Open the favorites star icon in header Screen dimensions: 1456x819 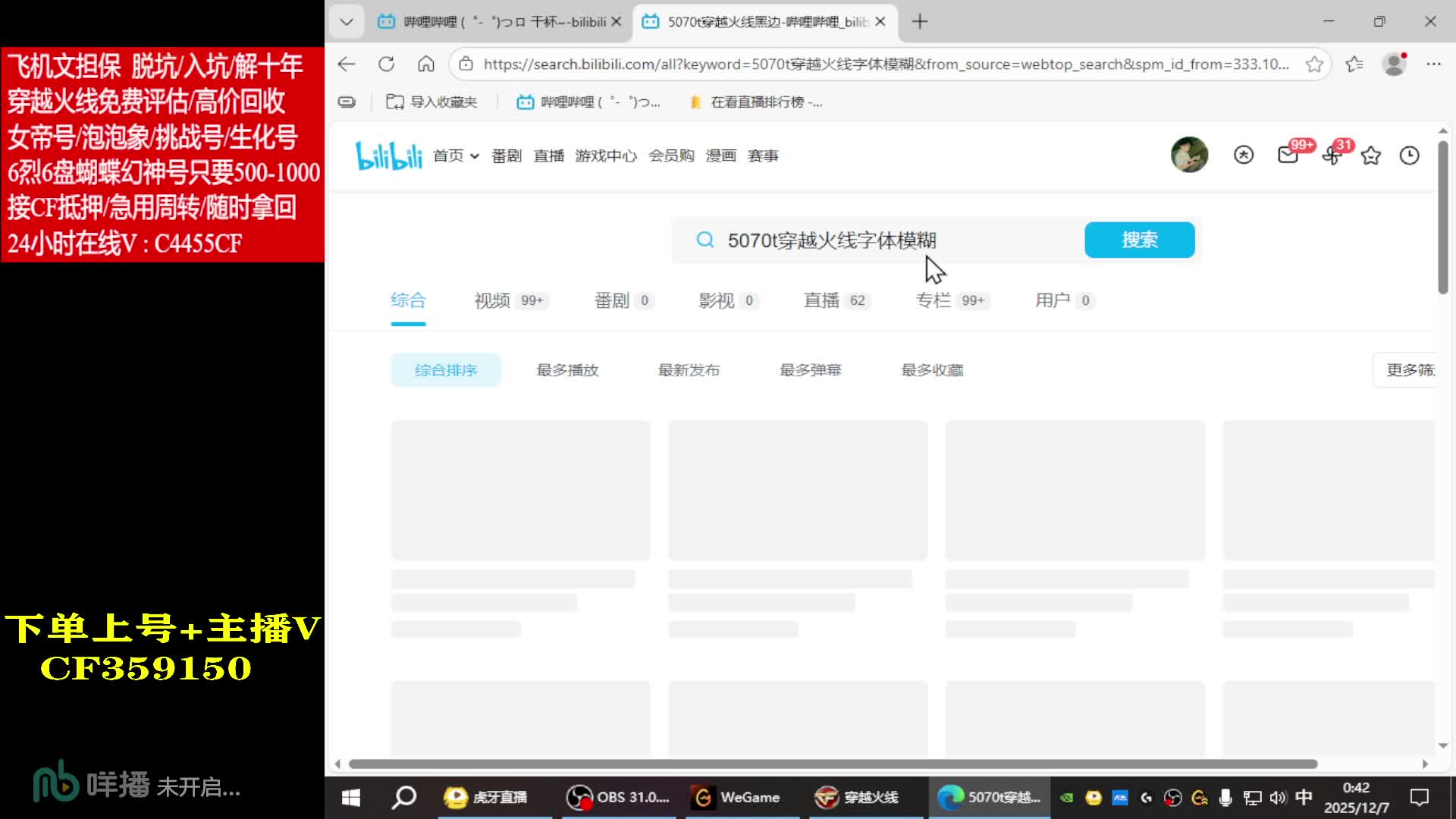tap(1370, 155)
